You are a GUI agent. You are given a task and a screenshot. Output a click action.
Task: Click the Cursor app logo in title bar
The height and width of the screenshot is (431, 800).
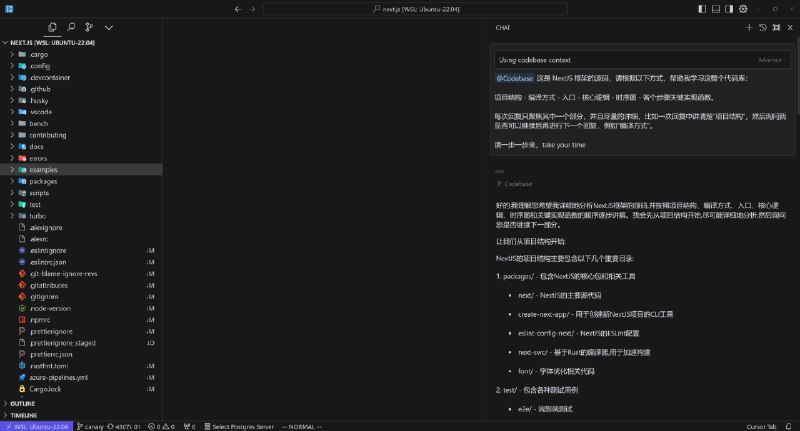(9, 9)
